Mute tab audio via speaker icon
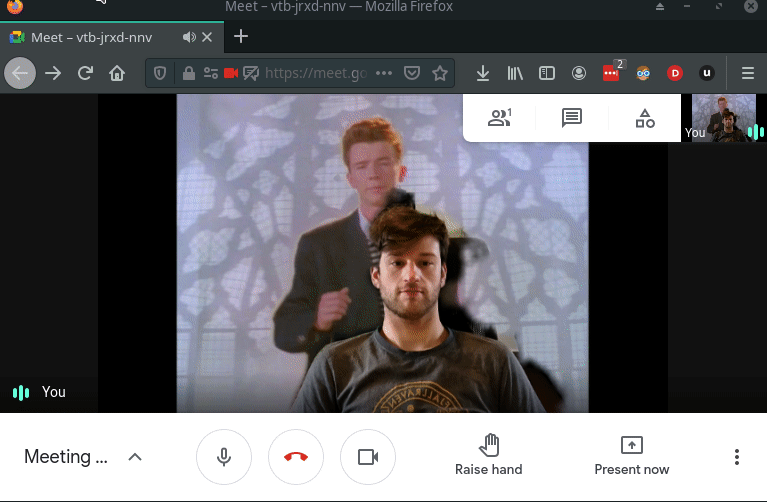The width and height of the screenshot is (767, 502). point(189,37)
